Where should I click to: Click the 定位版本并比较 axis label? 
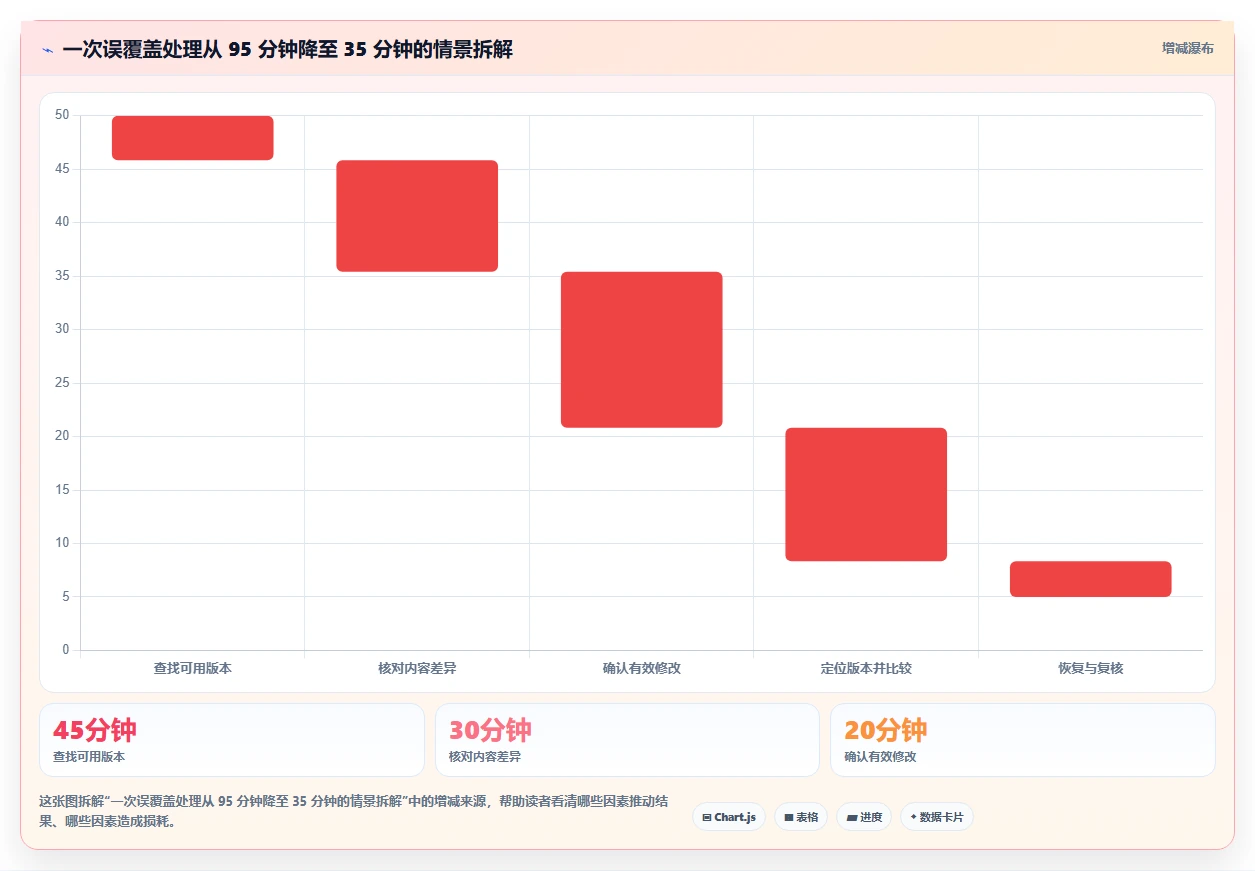[x=866, y=668]
